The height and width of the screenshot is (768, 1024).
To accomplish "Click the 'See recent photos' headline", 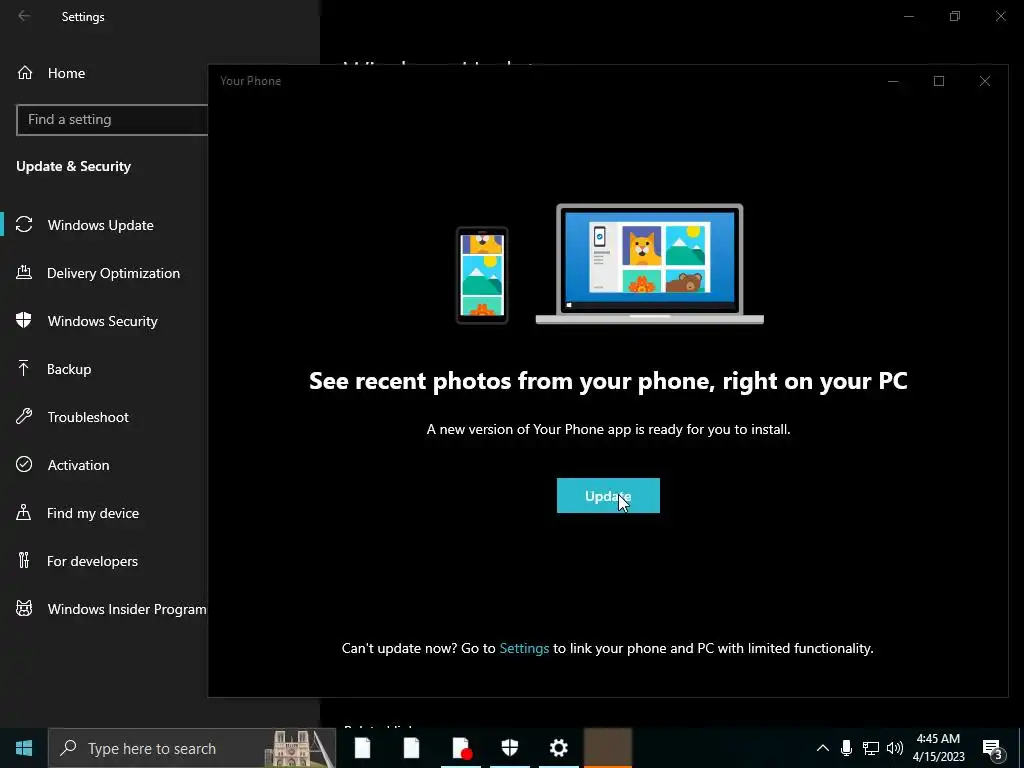I will (608, 381).
